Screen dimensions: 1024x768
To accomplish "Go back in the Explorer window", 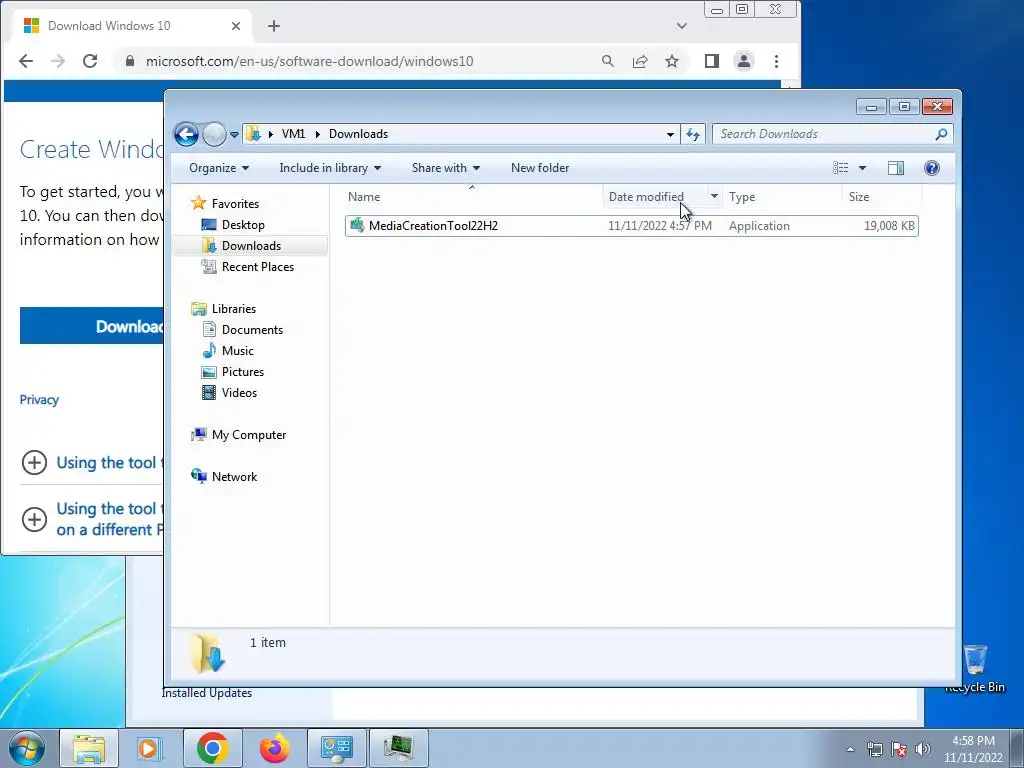I will 186,135.
